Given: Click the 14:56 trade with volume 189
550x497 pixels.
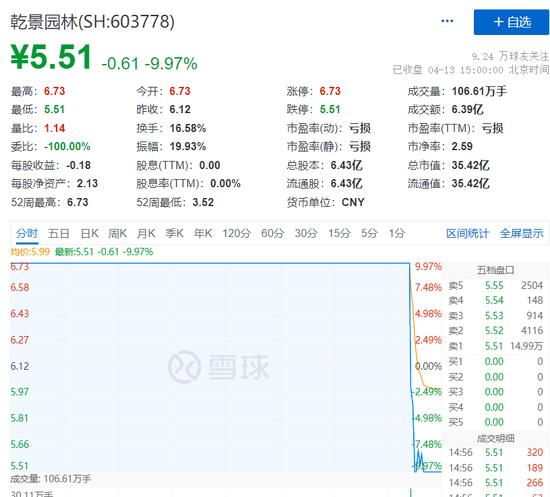Looking at the screenshot, I should [495, 468].
